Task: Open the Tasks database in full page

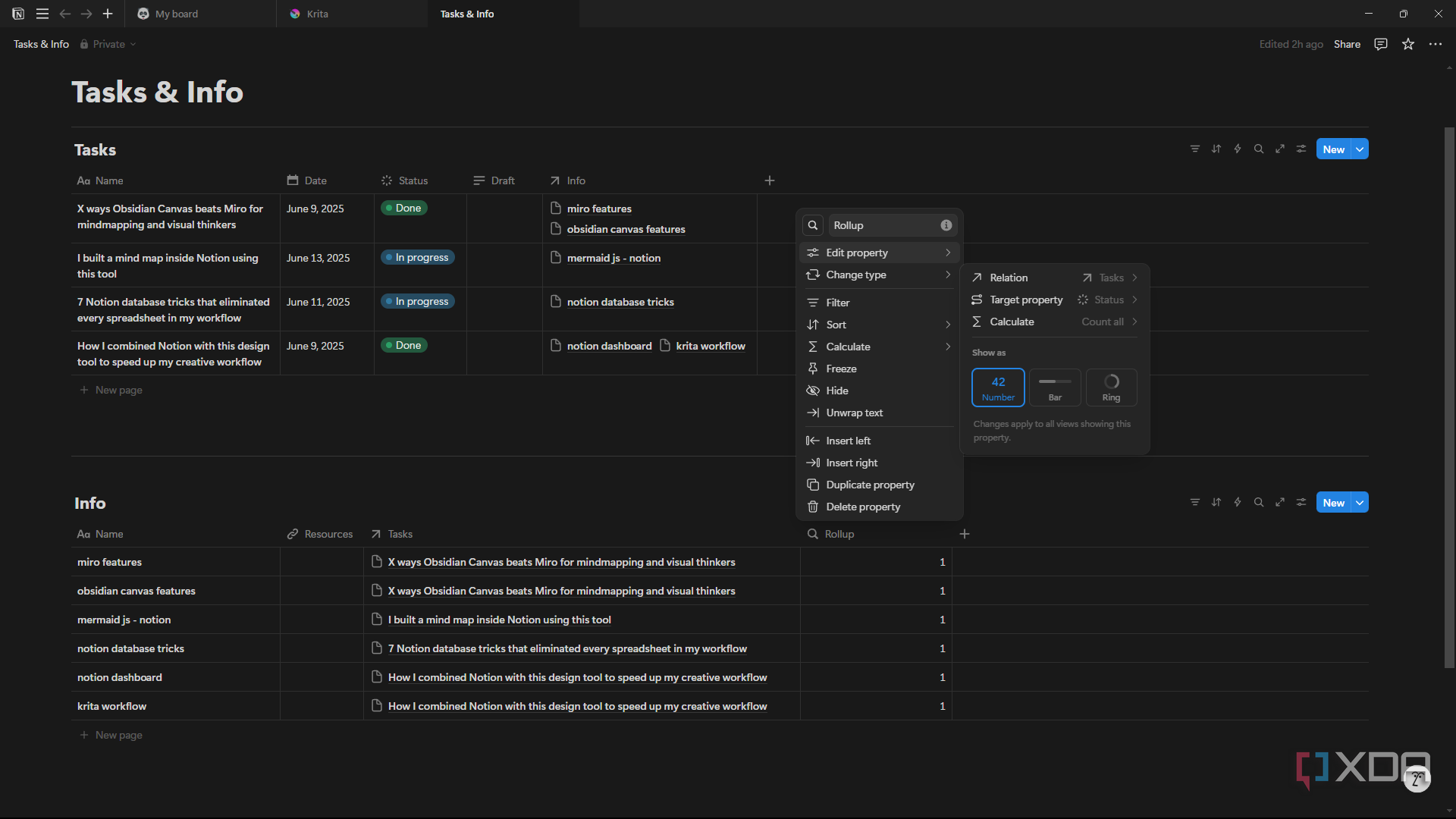Action: pos(1280,149)
